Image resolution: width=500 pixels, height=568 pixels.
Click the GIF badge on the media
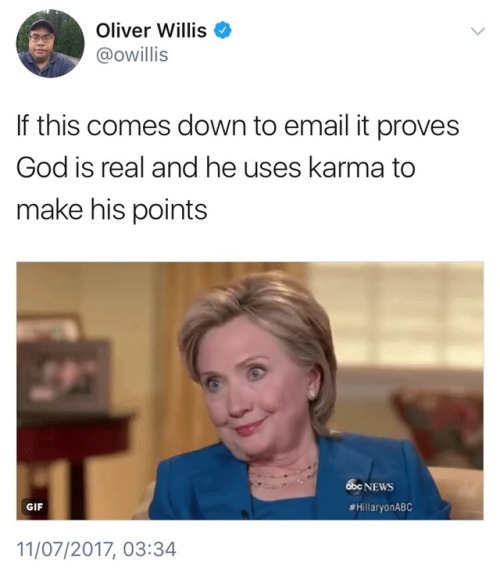pyautogui.click(x=34, y=506)
